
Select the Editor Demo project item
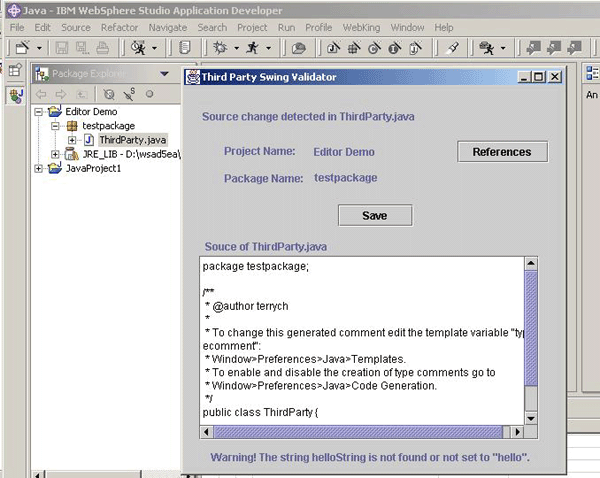click(91, 112)
